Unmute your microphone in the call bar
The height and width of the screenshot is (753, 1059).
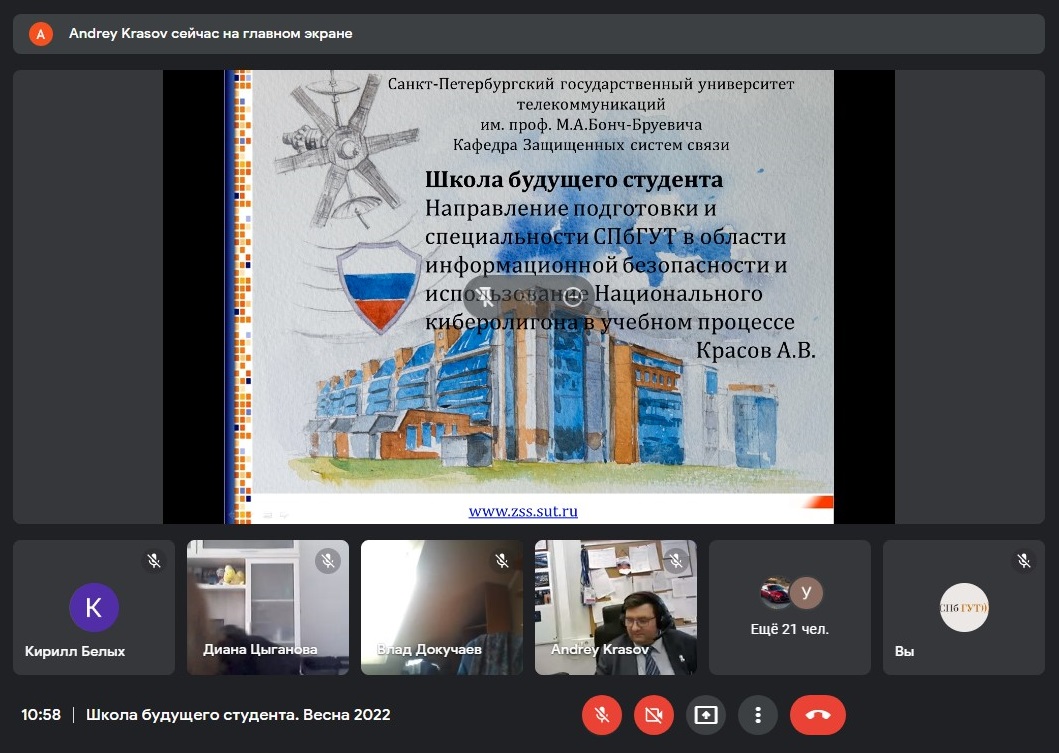pyautogui.click(x=601, y=715)
